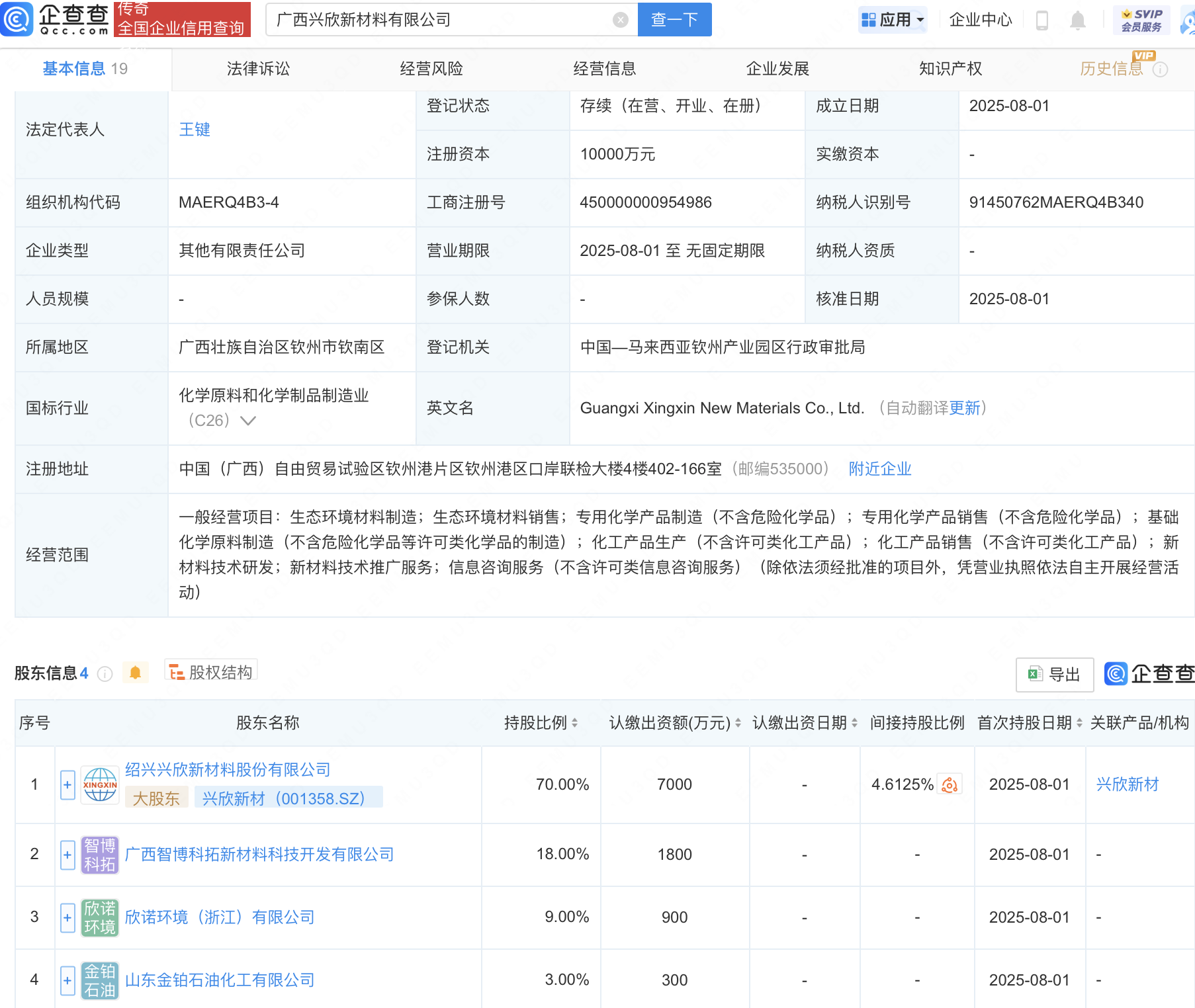Click the 间接持股比例 column header
1195x1008 pixels.
[x=917, y=723]
